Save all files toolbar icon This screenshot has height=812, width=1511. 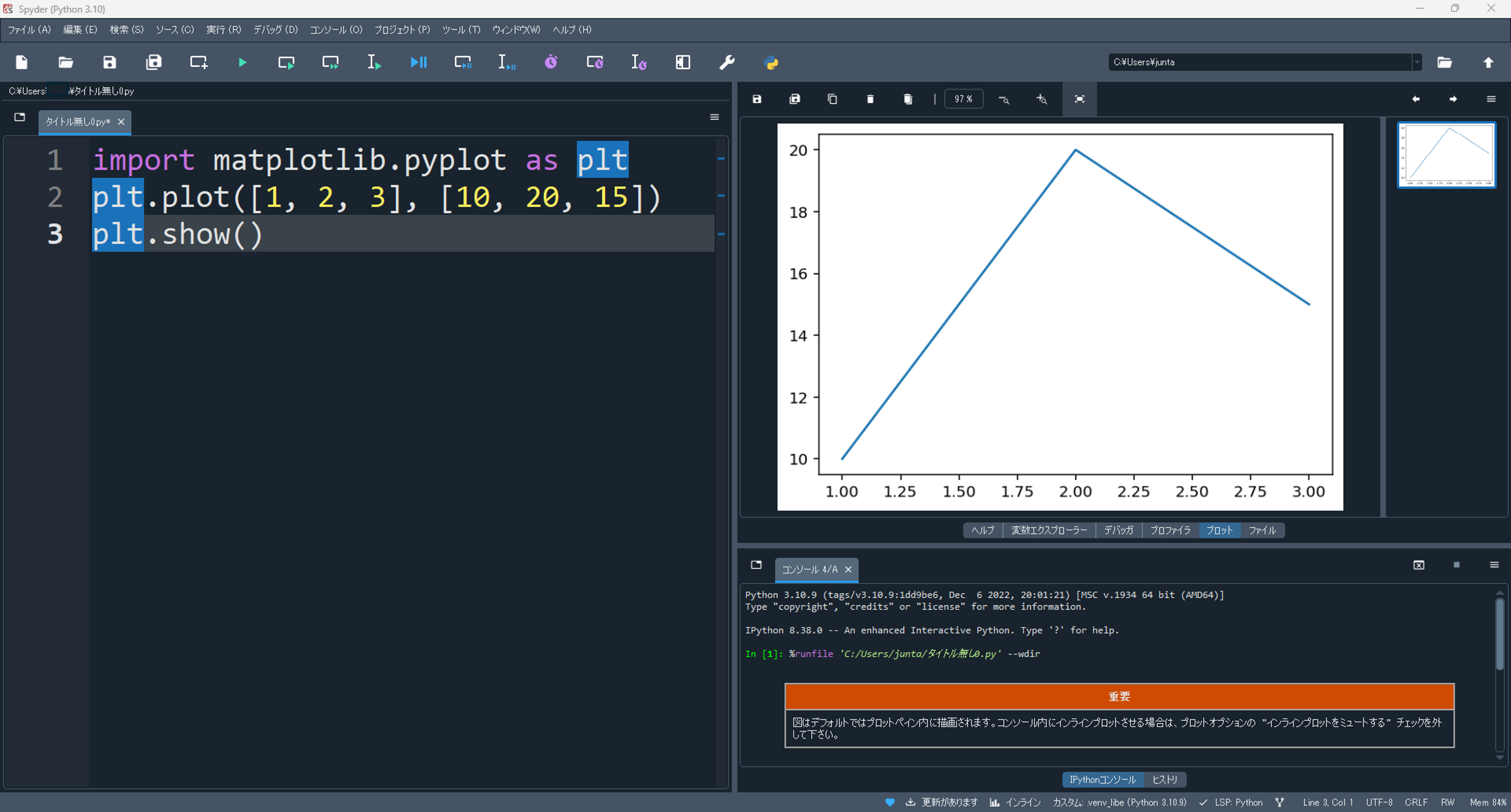pos(154,62)
